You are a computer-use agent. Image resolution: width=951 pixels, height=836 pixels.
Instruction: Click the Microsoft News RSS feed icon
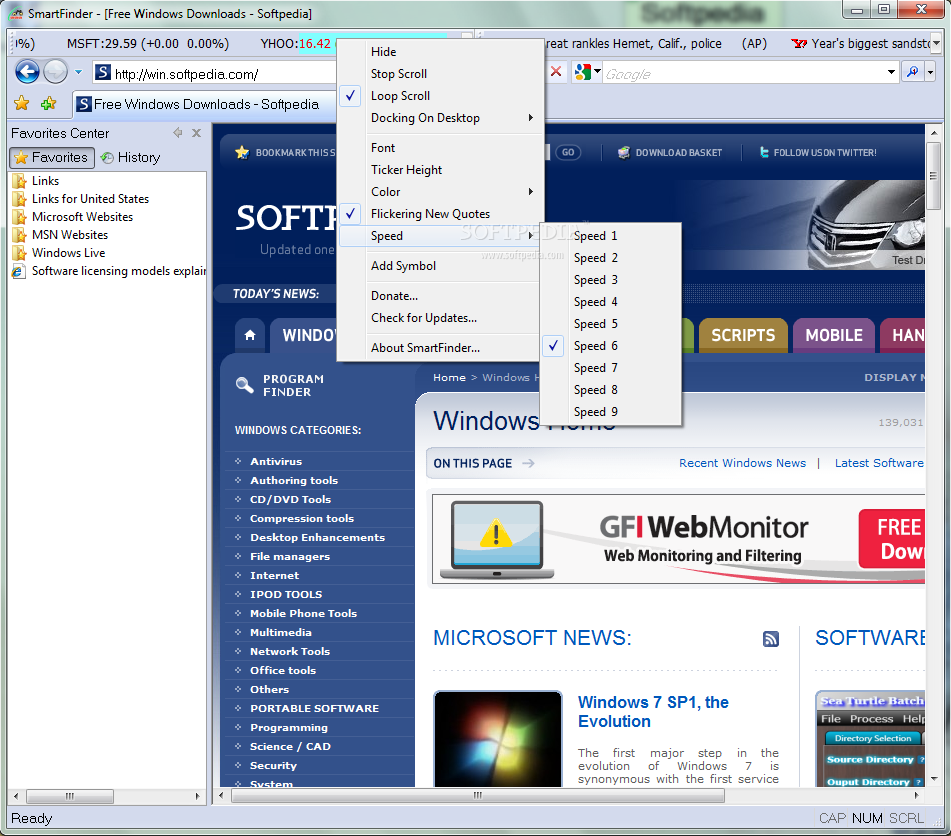[770, 639]
